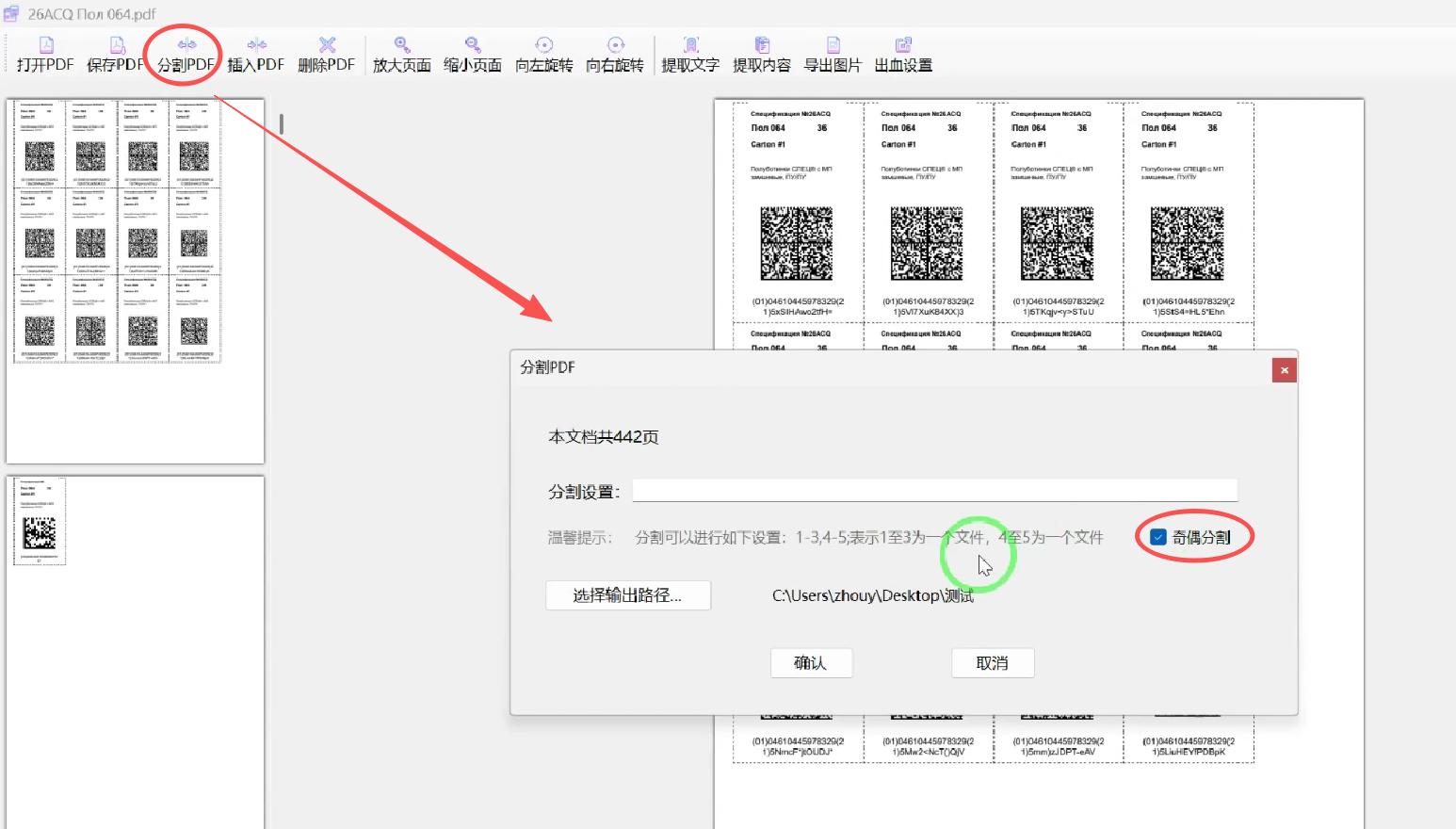Viewport: 1456px width, 829px height.
Task: Click the 分割设置 split settings input field
Action: click(x=935, y=490)
